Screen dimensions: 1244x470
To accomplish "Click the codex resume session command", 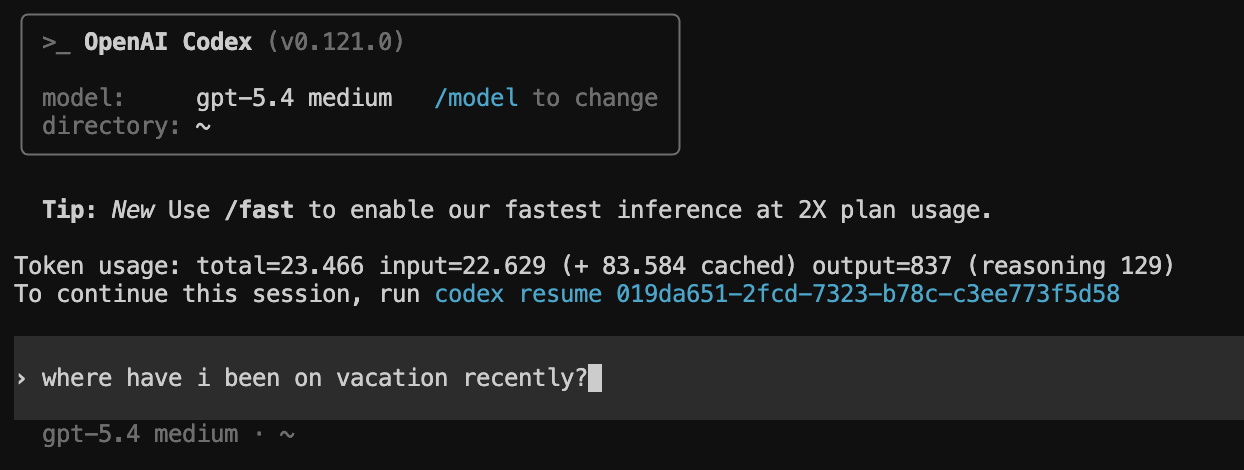I will pyautogui.click(x=777, y=294).
